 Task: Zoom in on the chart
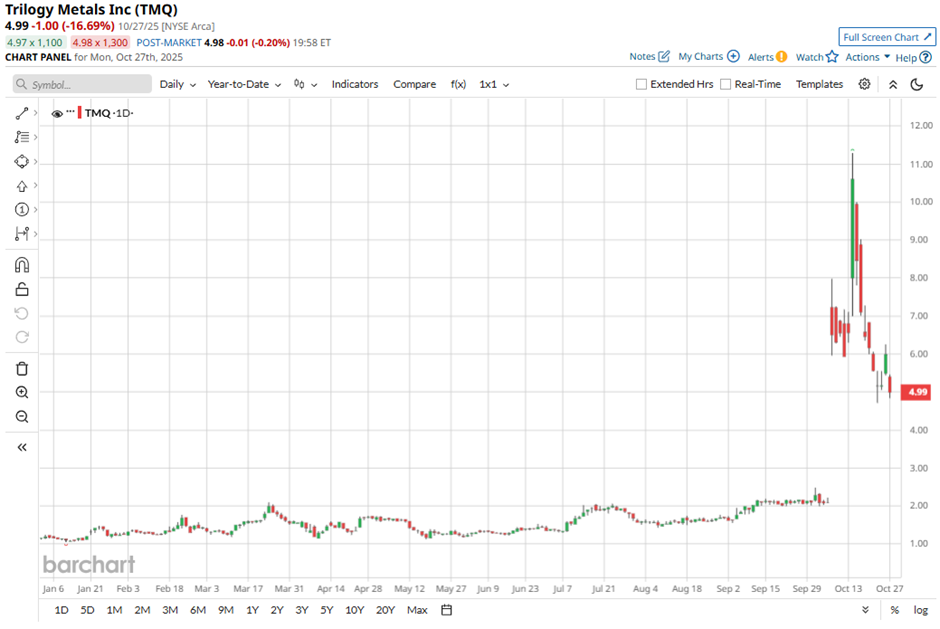(x=22, y=393)
